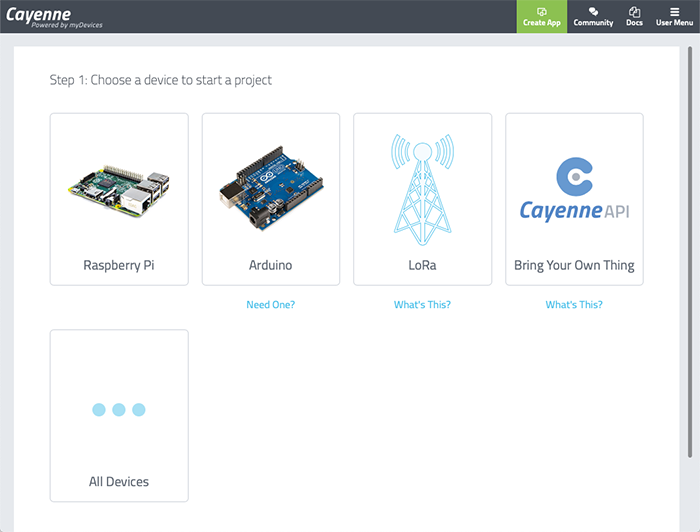Open the Docs section
Image resolution: width=700 pixels, height=532 pixels.
click(634, 17)
